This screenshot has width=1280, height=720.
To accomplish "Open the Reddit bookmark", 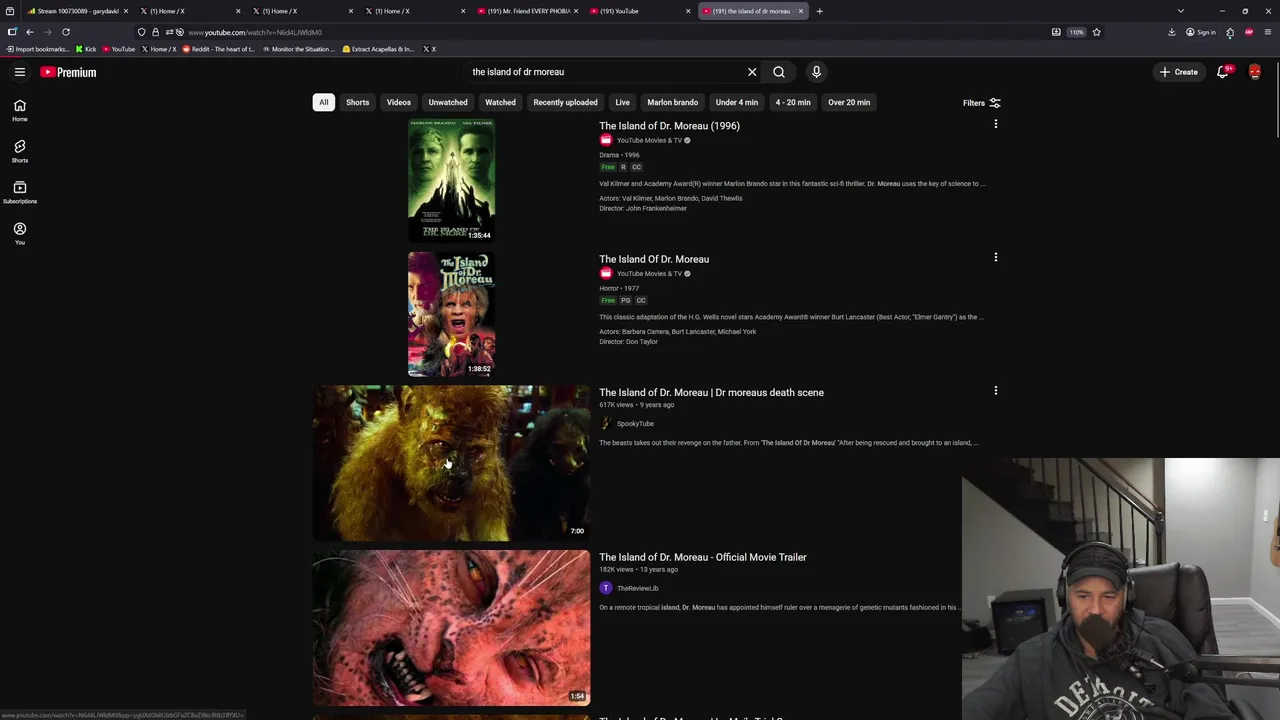I will click(x=218, y=49).
